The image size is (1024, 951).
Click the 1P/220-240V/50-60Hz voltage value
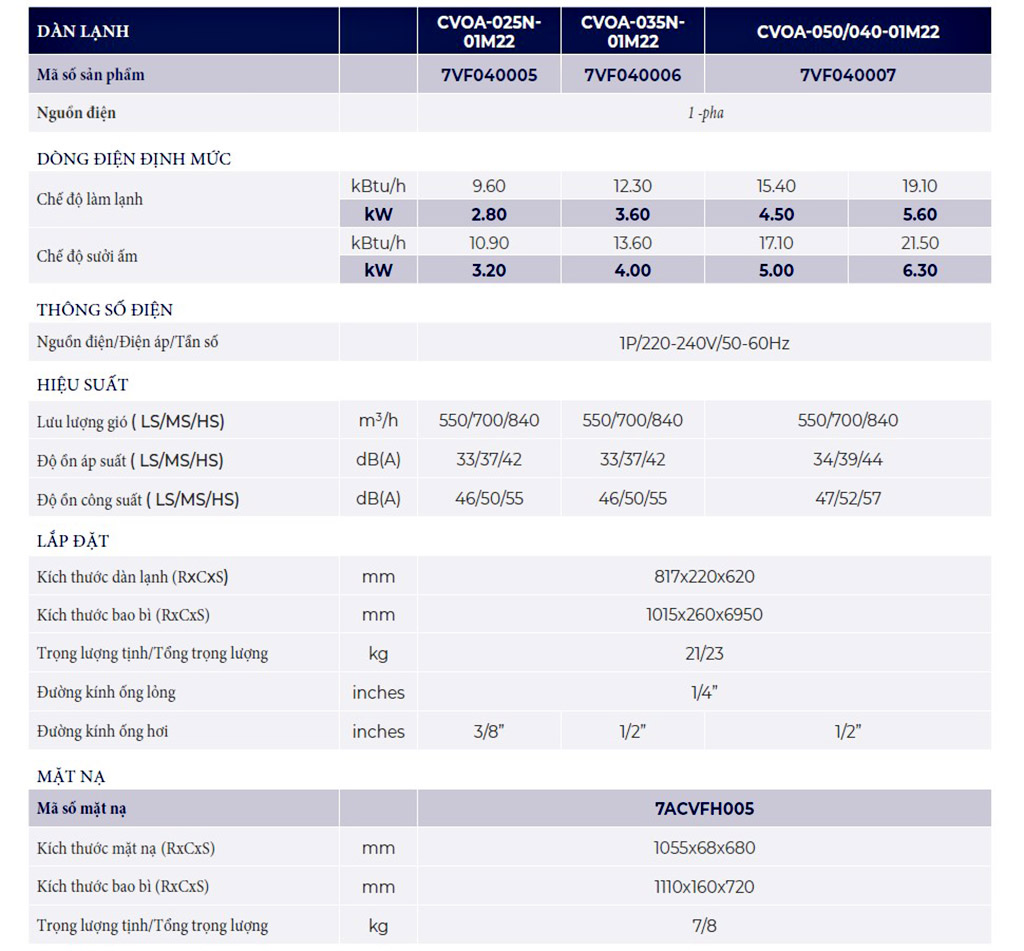[x=704, y=343]
